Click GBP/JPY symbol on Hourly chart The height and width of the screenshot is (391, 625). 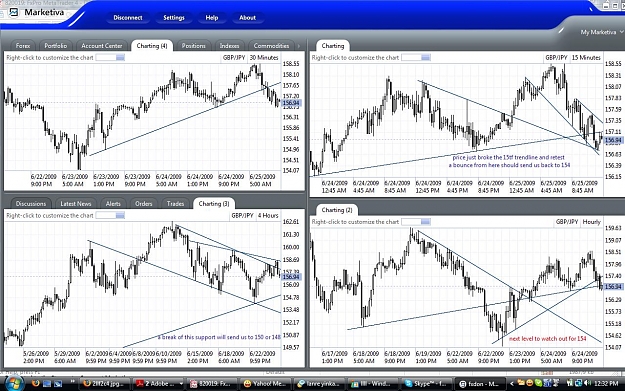[x=567, y=222]
